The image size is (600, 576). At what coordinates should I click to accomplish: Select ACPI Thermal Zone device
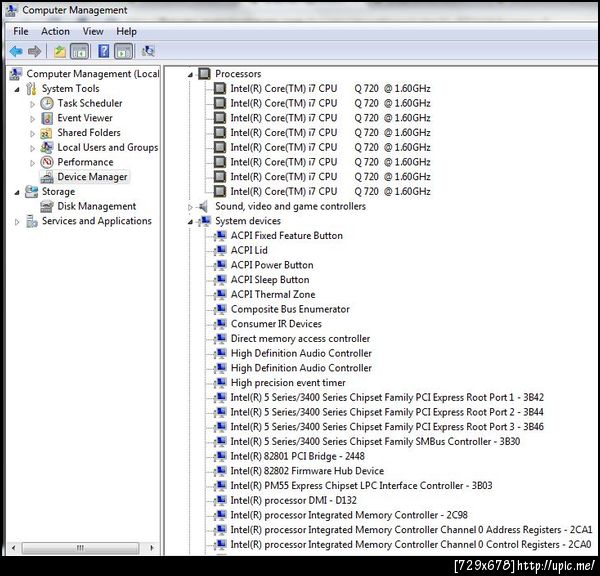(273, 295)
